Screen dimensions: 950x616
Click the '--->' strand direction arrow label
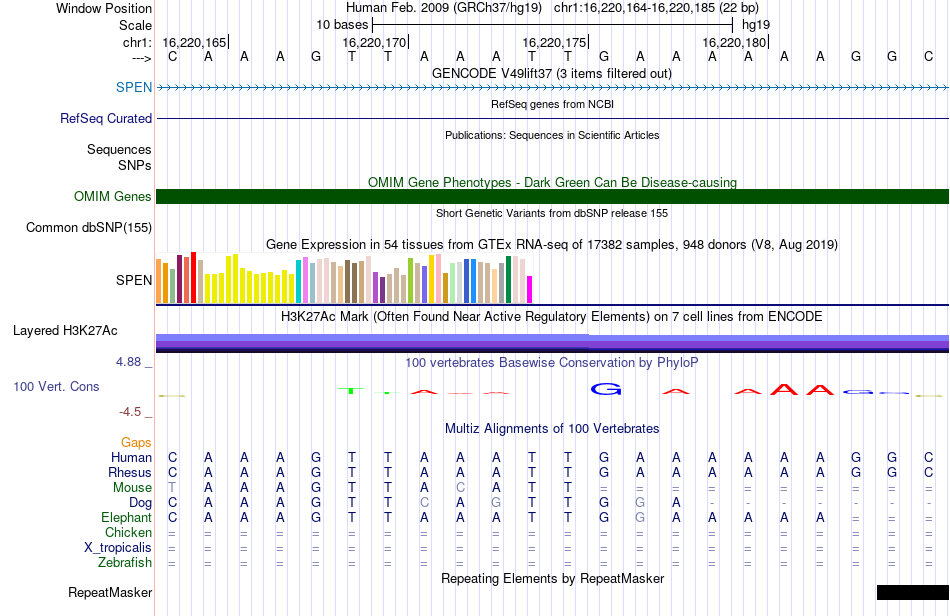pos(141,58)
